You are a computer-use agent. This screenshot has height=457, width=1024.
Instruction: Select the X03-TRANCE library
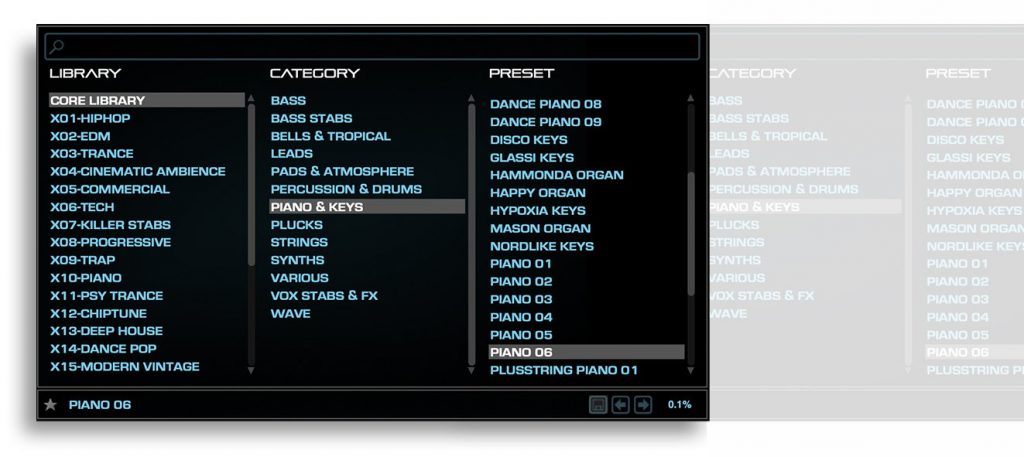coord(92,154)
